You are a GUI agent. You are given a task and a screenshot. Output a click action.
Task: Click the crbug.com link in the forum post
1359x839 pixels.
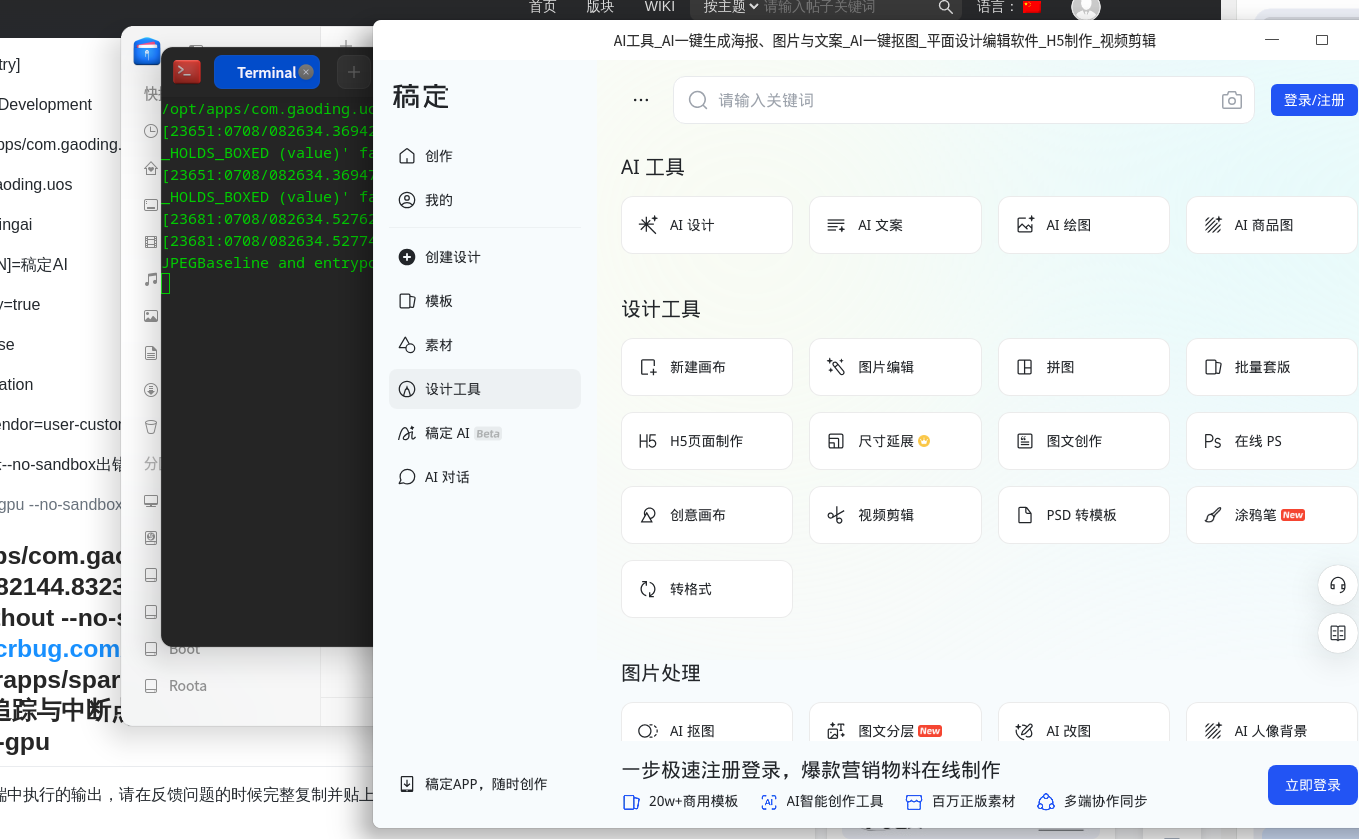pos(59,649)
